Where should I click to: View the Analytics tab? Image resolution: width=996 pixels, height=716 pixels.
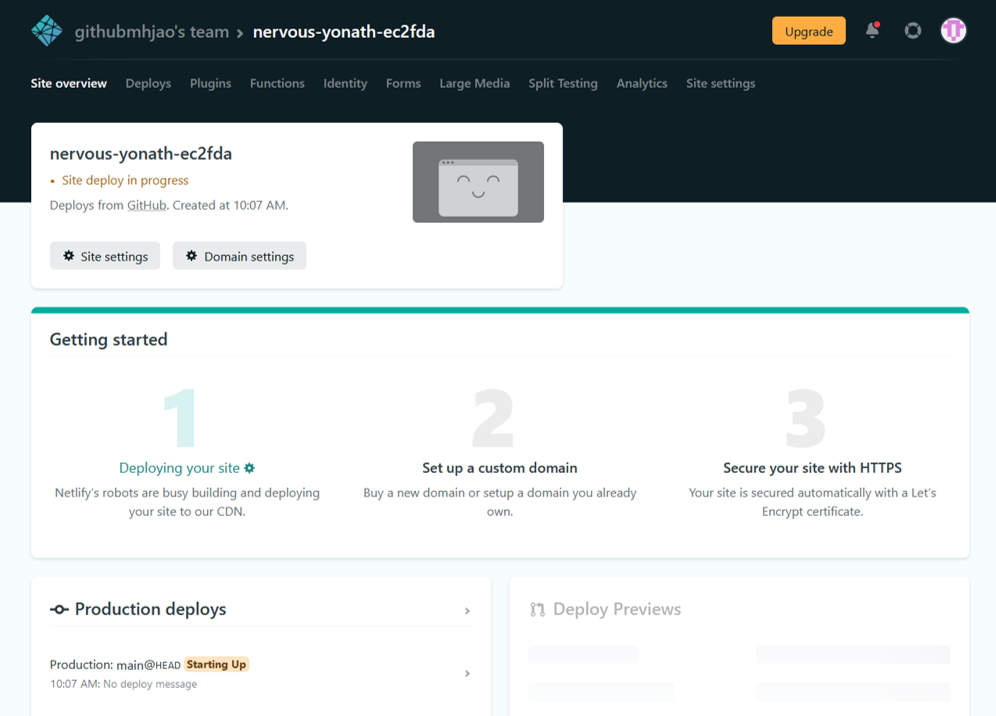[642, 83]
